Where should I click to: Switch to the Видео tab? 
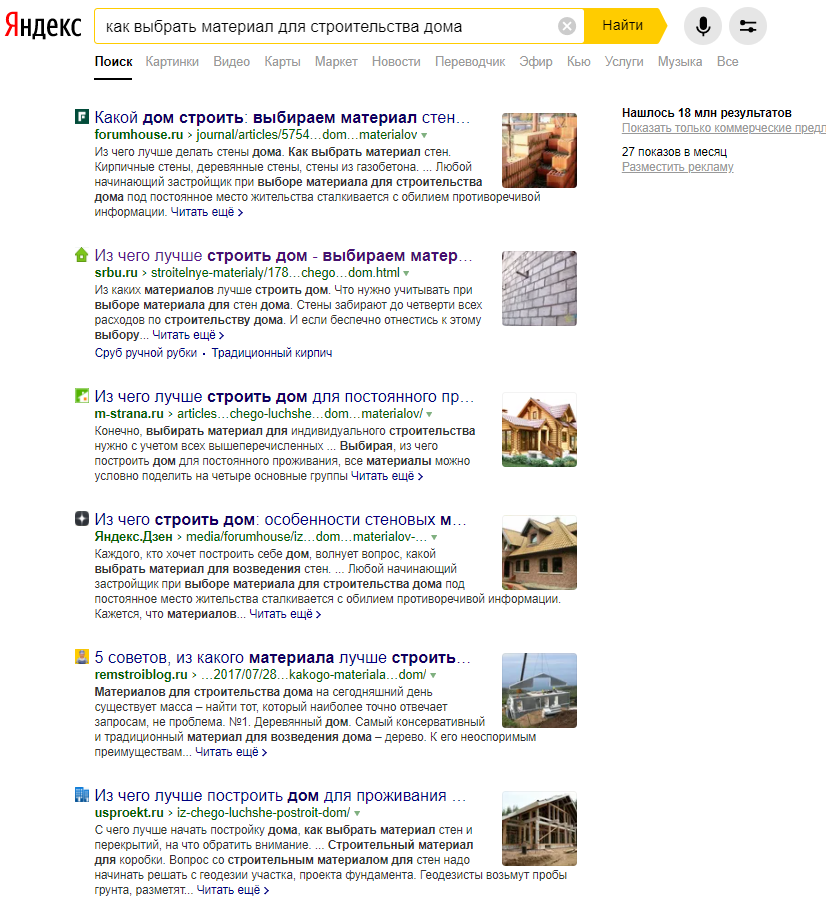point(231,62)
